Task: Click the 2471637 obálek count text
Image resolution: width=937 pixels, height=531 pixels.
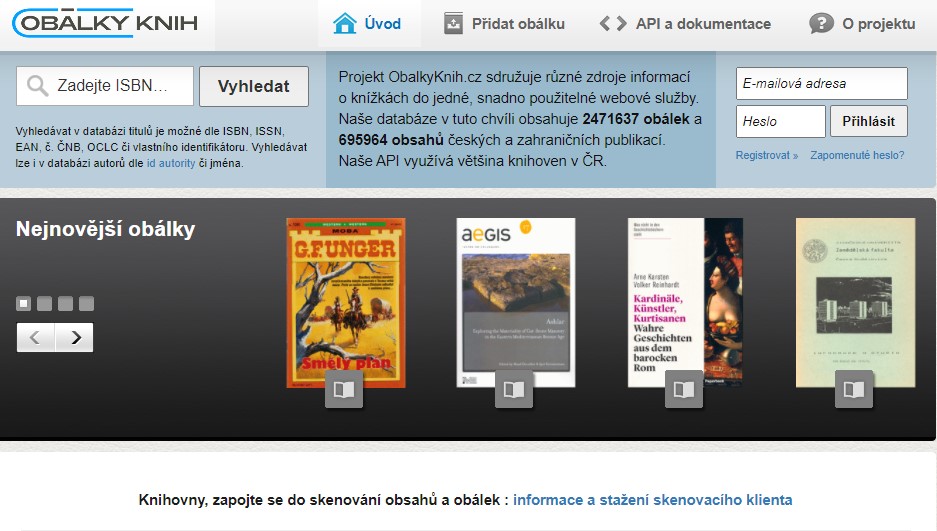Action: click(636, 119)
